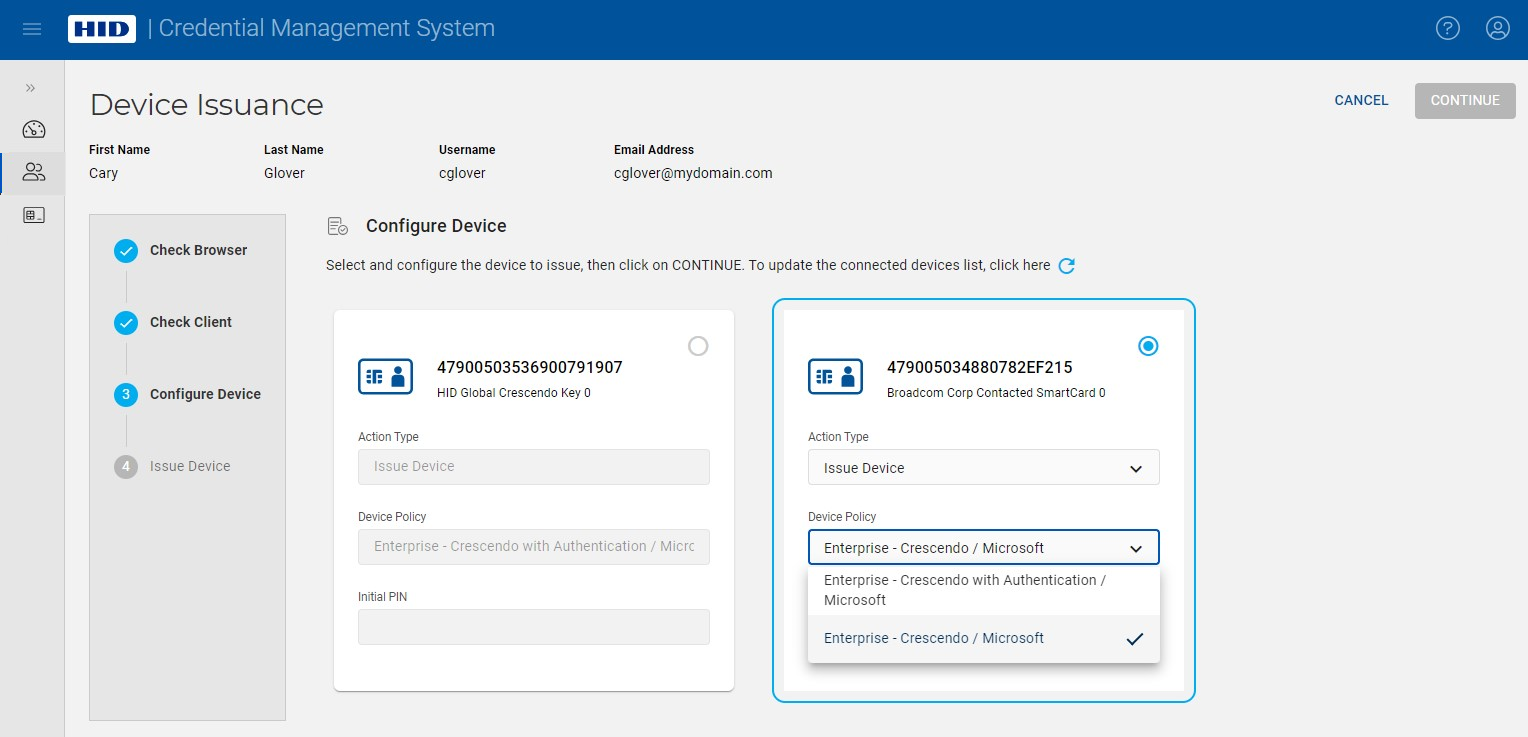Click the Check Client completed checkmark

pos(126,323)
